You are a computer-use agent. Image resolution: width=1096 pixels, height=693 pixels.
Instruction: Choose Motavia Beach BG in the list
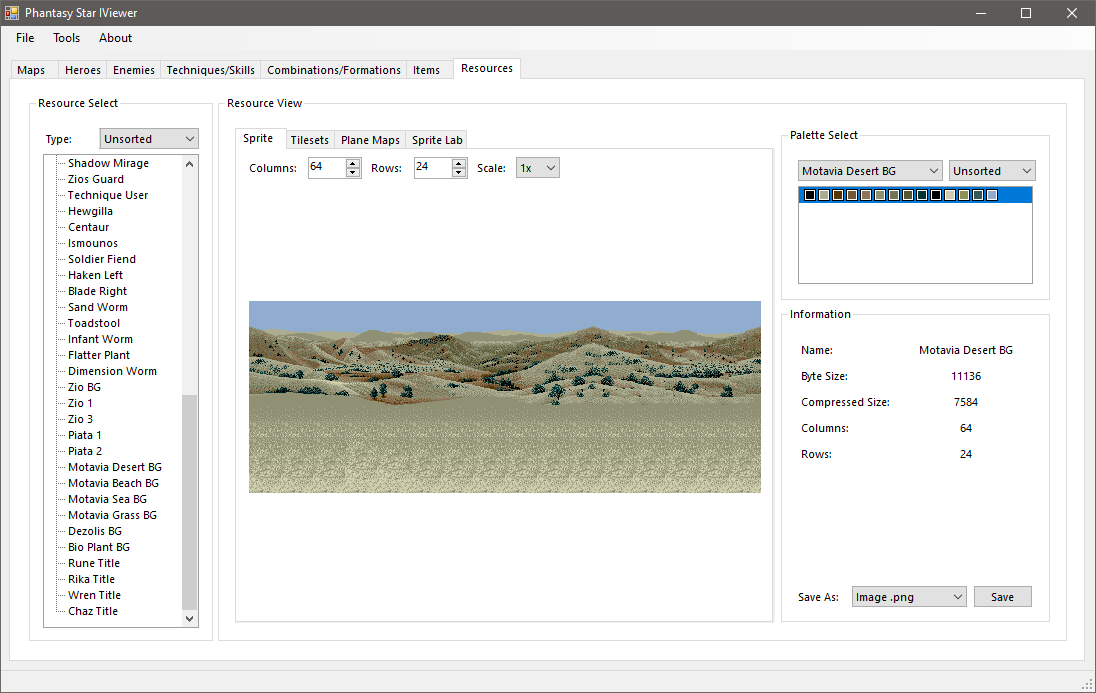point(113,483)
